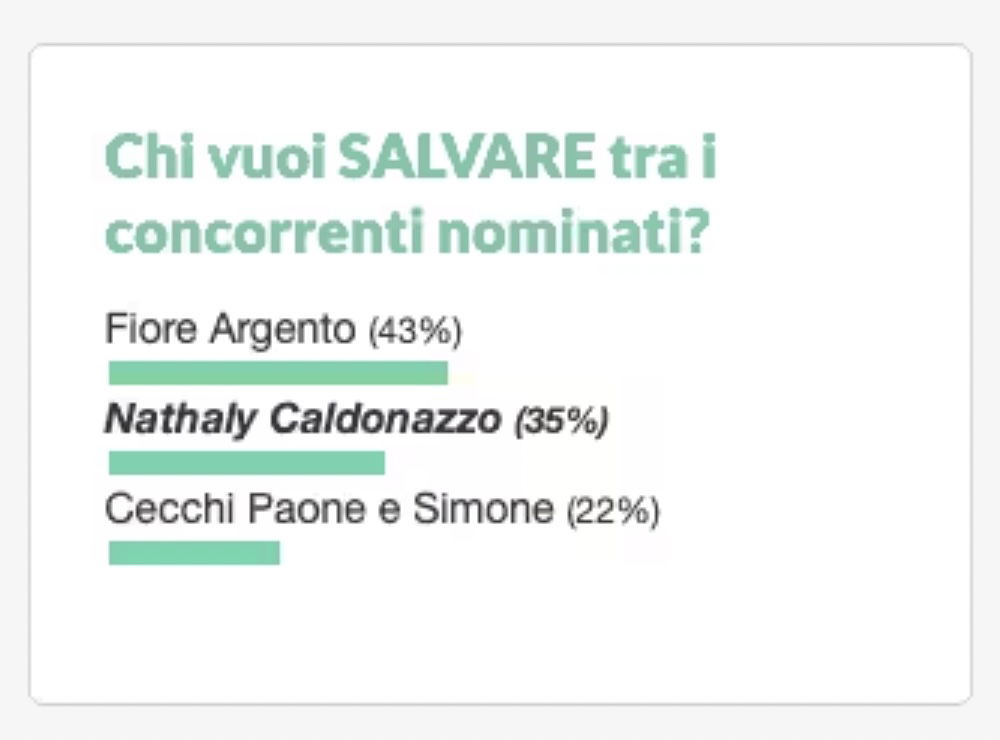The height and width of the screenshot is (740, 1000).
Task: Click the word 'Nathaly' in second option
Action: pyautogui.click(x=180, y=421)
